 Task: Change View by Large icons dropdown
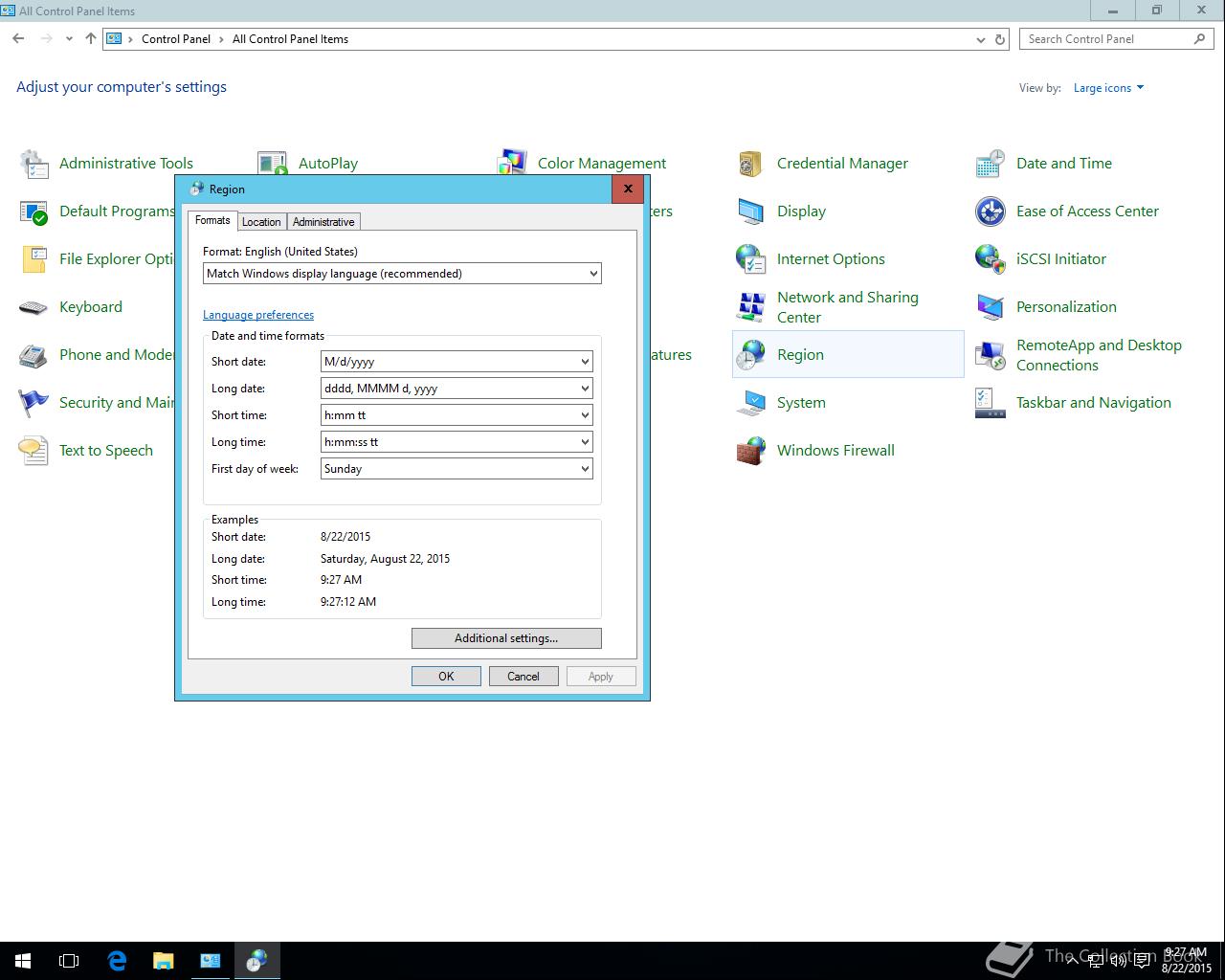(x=1108, y=88)
